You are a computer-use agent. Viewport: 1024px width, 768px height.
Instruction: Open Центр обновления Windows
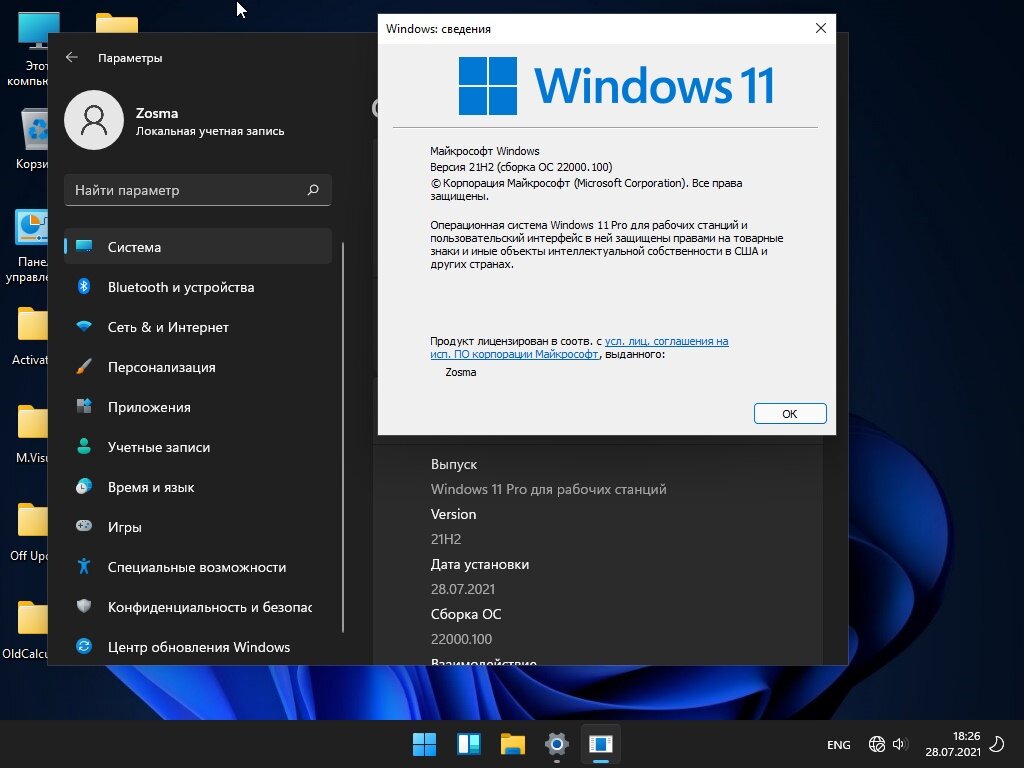point(198,647)
